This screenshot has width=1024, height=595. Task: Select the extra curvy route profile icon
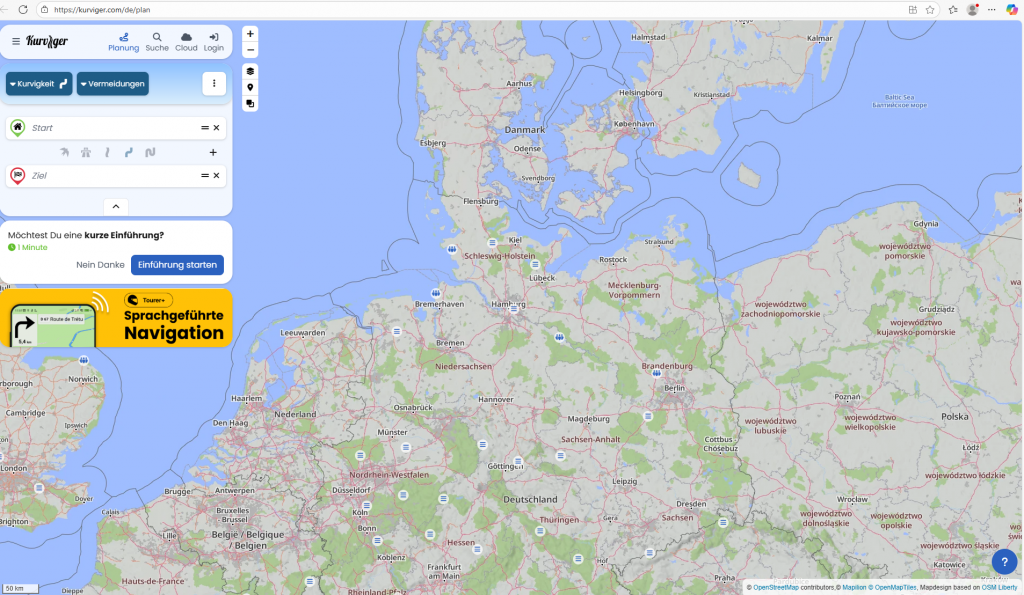(150, 153)
